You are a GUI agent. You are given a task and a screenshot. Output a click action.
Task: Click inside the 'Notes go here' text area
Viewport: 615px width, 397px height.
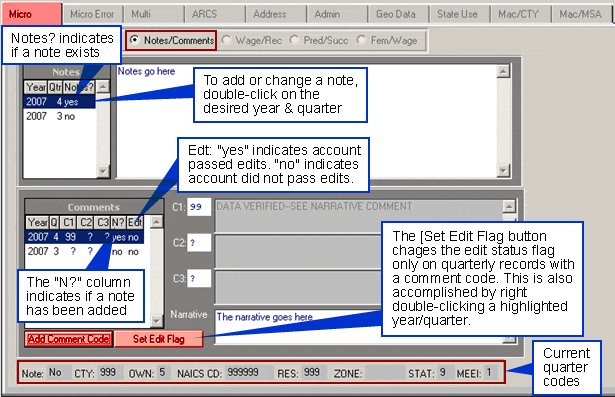pyautogui.click(x=307, y=121)
